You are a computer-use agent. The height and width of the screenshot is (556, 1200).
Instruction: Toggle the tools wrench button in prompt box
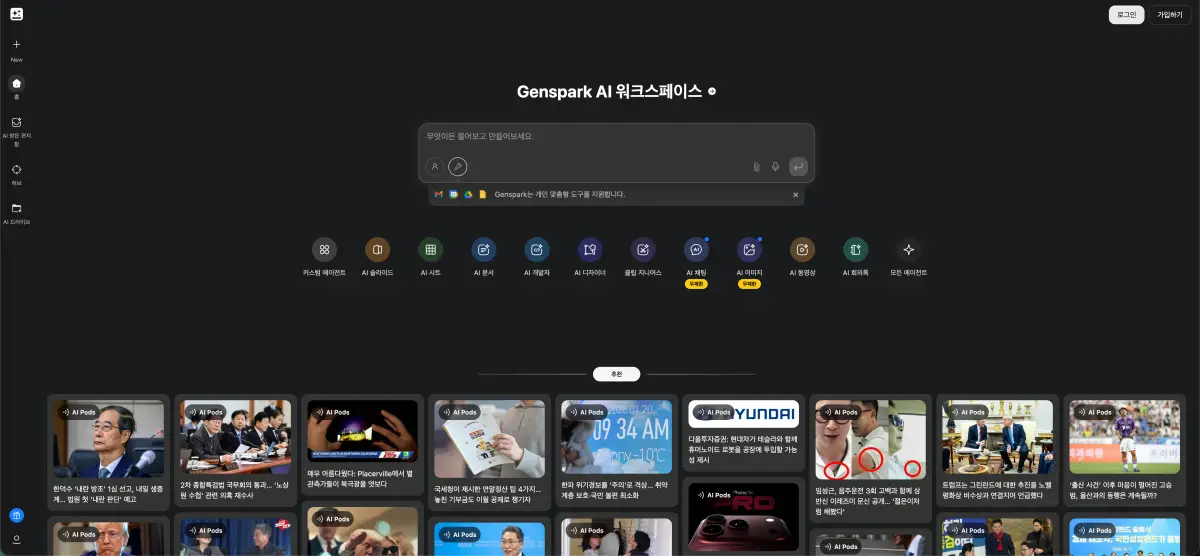click(458, 167)
